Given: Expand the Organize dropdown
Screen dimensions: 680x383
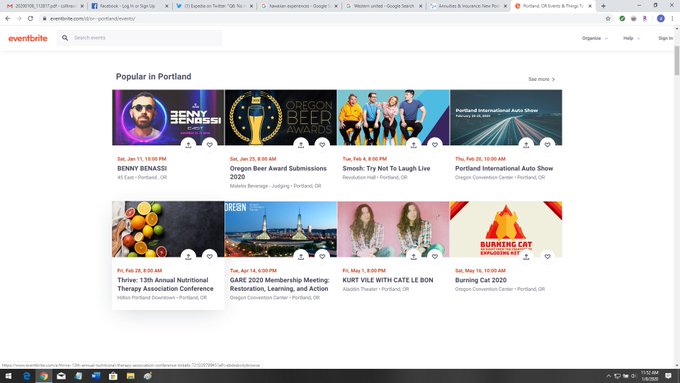Looking at the screenshot, I should [595, 38].
